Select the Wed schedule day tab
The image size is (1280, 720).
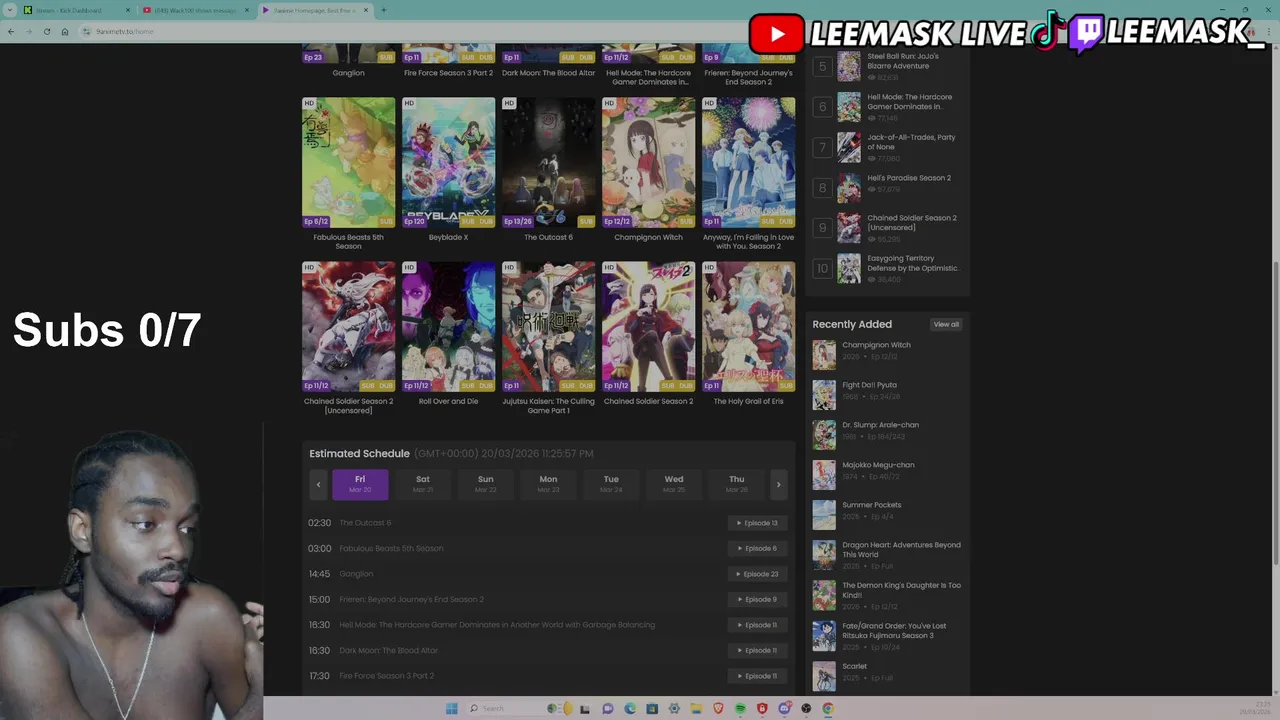674,484
